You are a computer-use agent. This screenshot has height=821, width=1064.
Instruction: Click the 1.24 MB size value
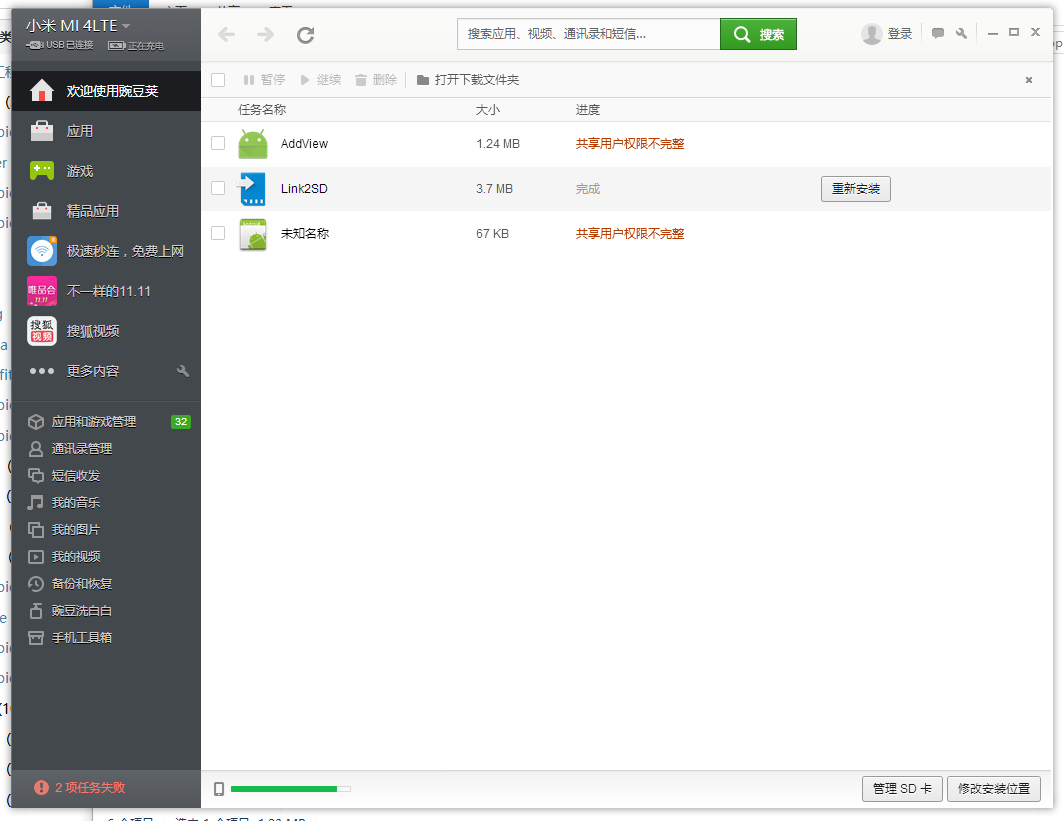[498, 144]
